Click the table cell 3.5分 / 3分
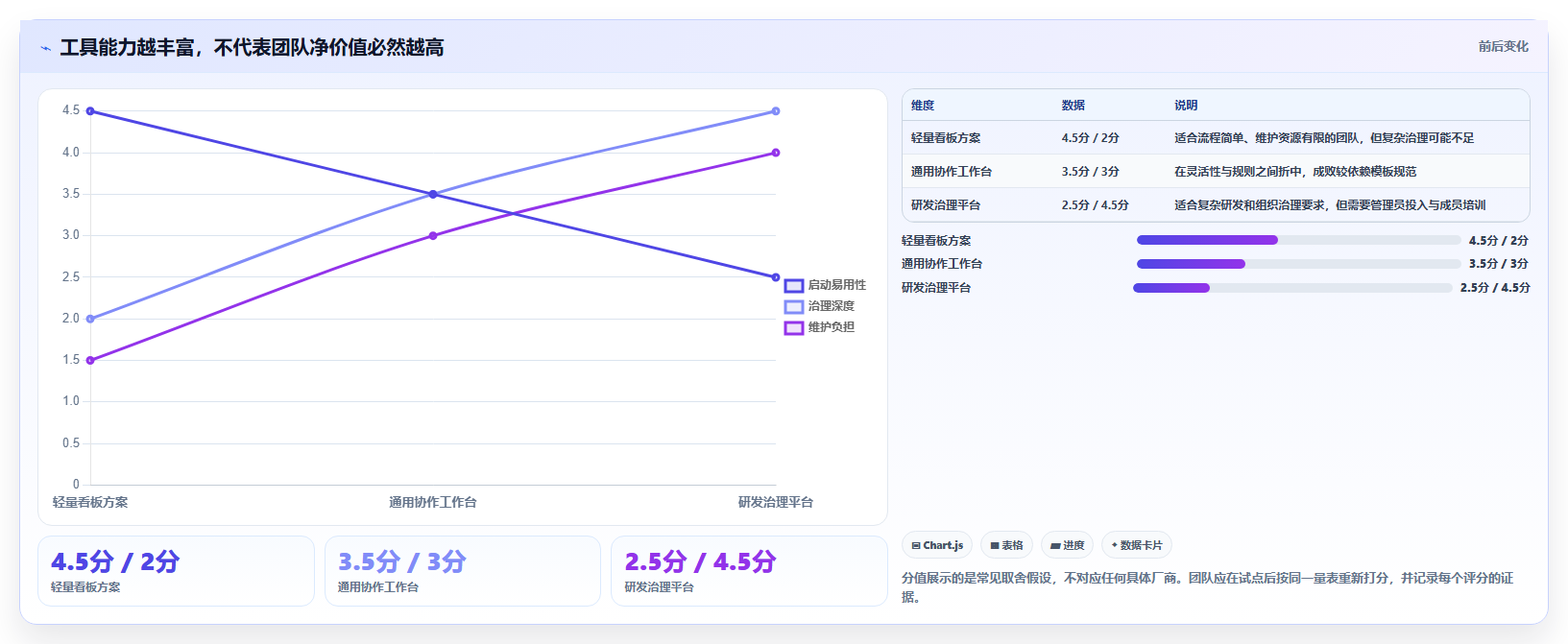The image size is (1568, 644). point(1091,172)
